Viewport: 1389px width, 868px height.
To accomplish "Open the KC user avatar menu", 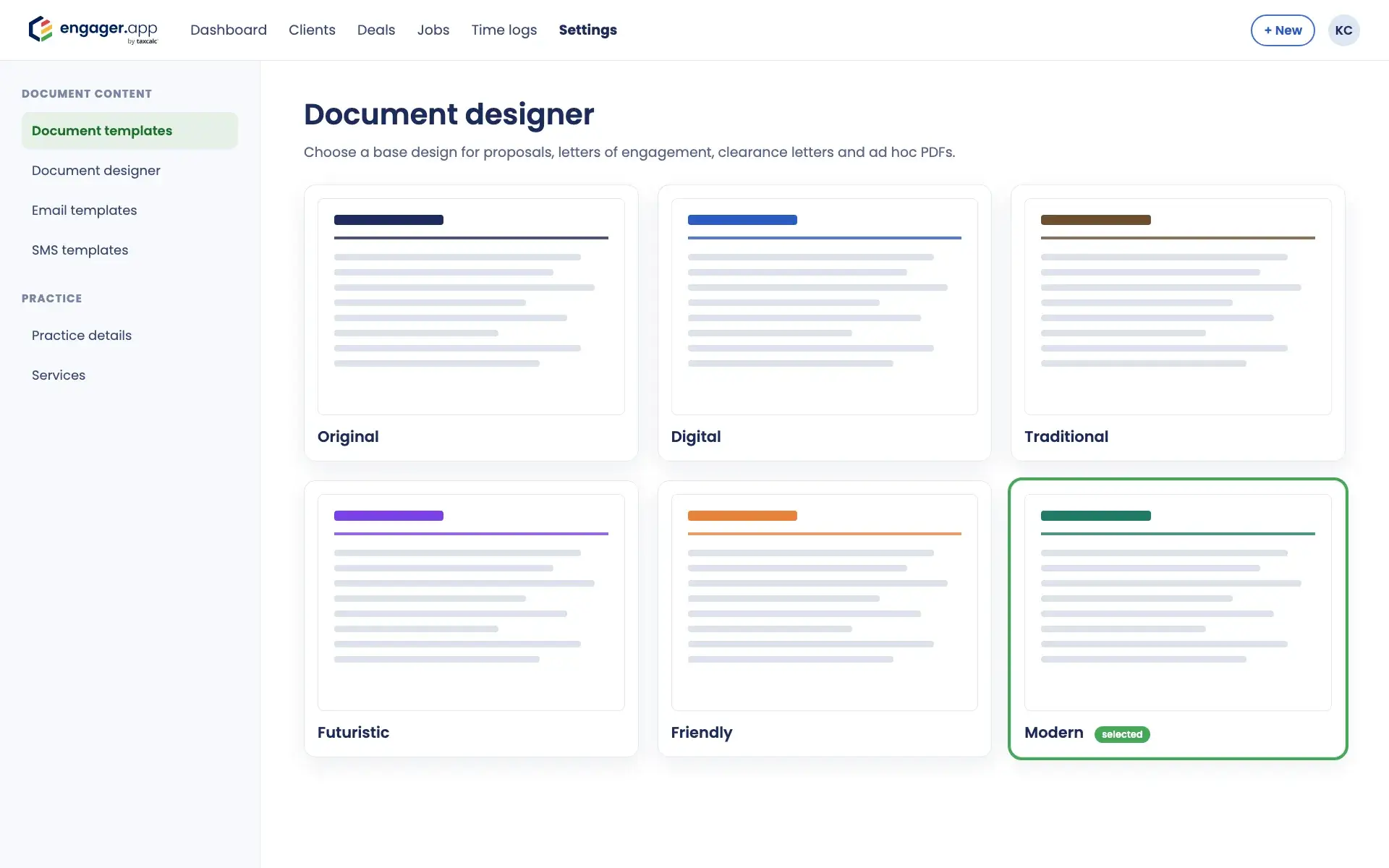I will pyautogui.click(x=1343, y=30).
